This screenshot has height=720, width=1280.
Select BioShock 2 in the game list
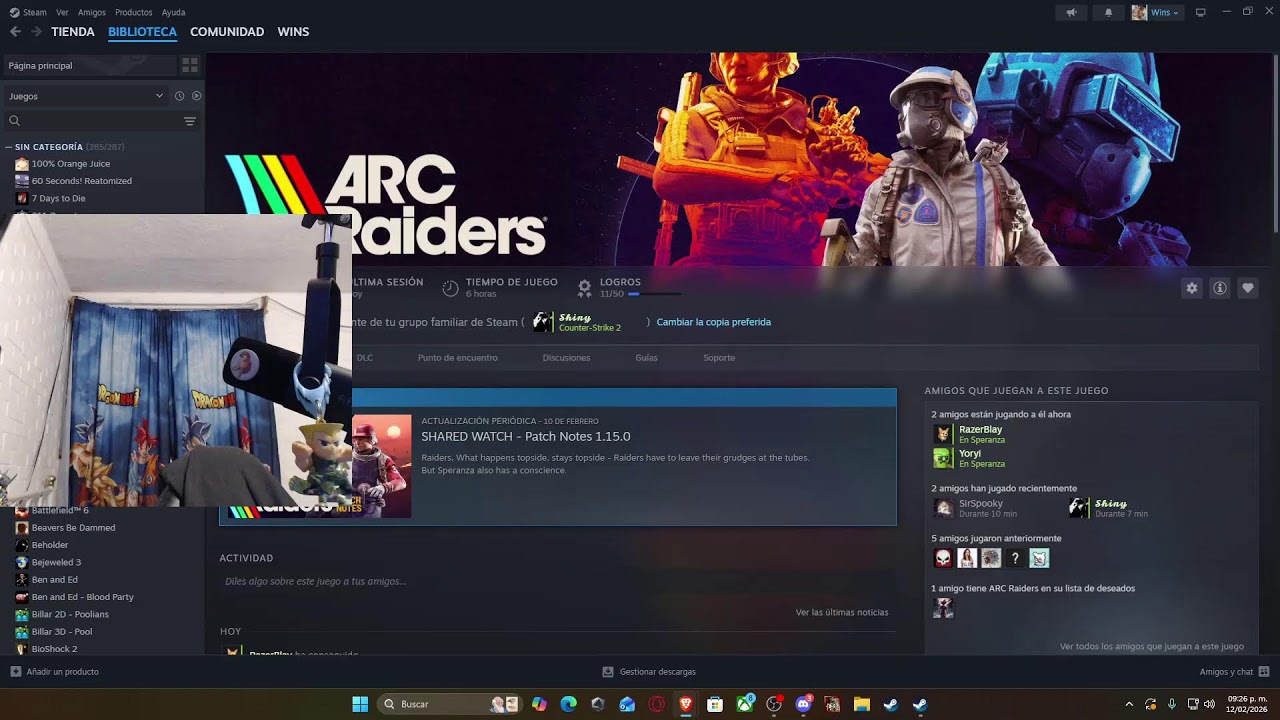click(x=54, y=649)
